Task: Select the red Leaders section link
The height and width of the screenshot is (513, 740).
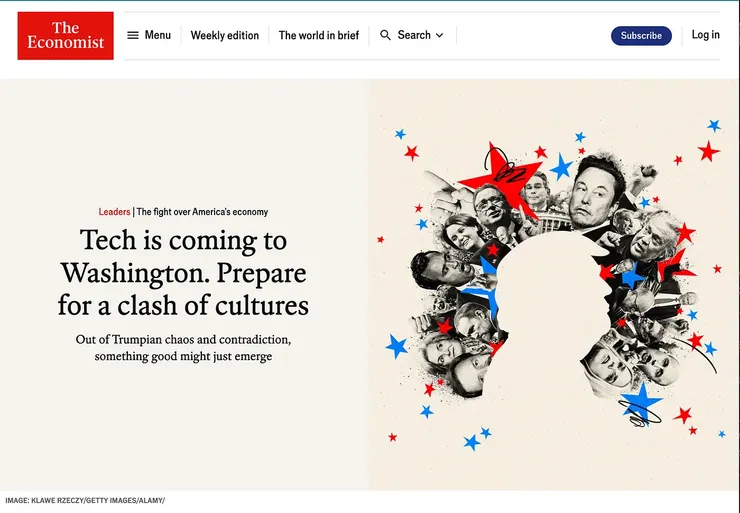Action: click(114, 212)
